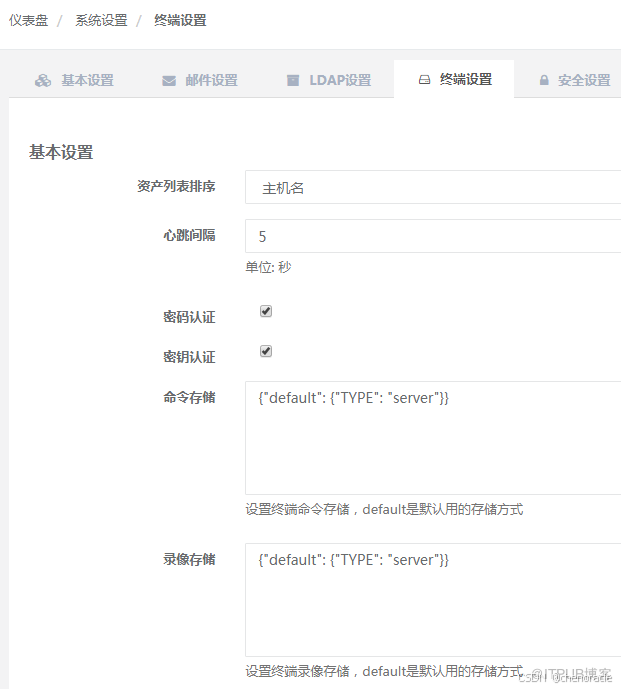Open 系统设置 breadcrumb link
The height and width of the screenshot is (689, 621).
101,20
